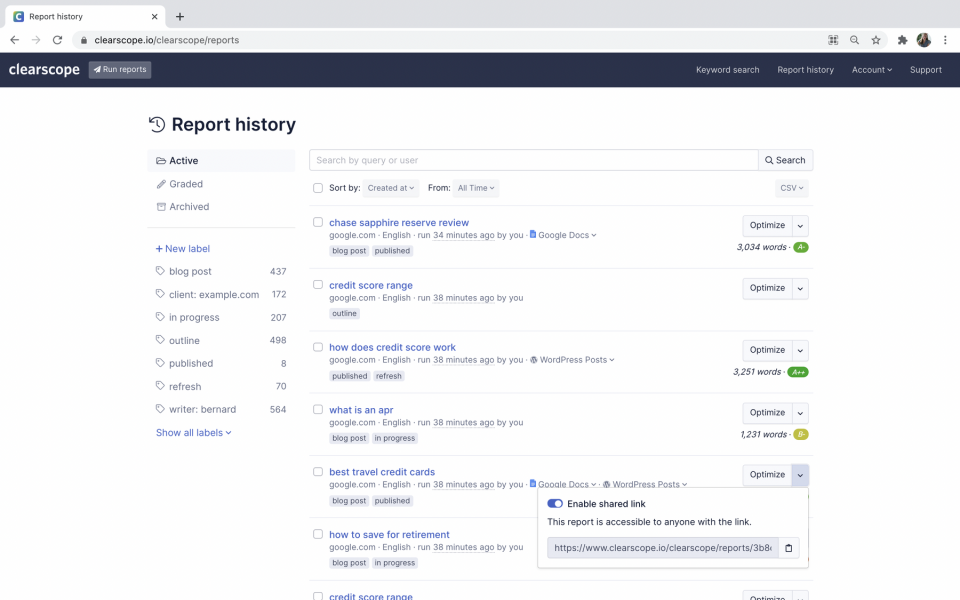Expand the All Time date filter
Viewport: 960px width, 600px height.
point(475,187)
